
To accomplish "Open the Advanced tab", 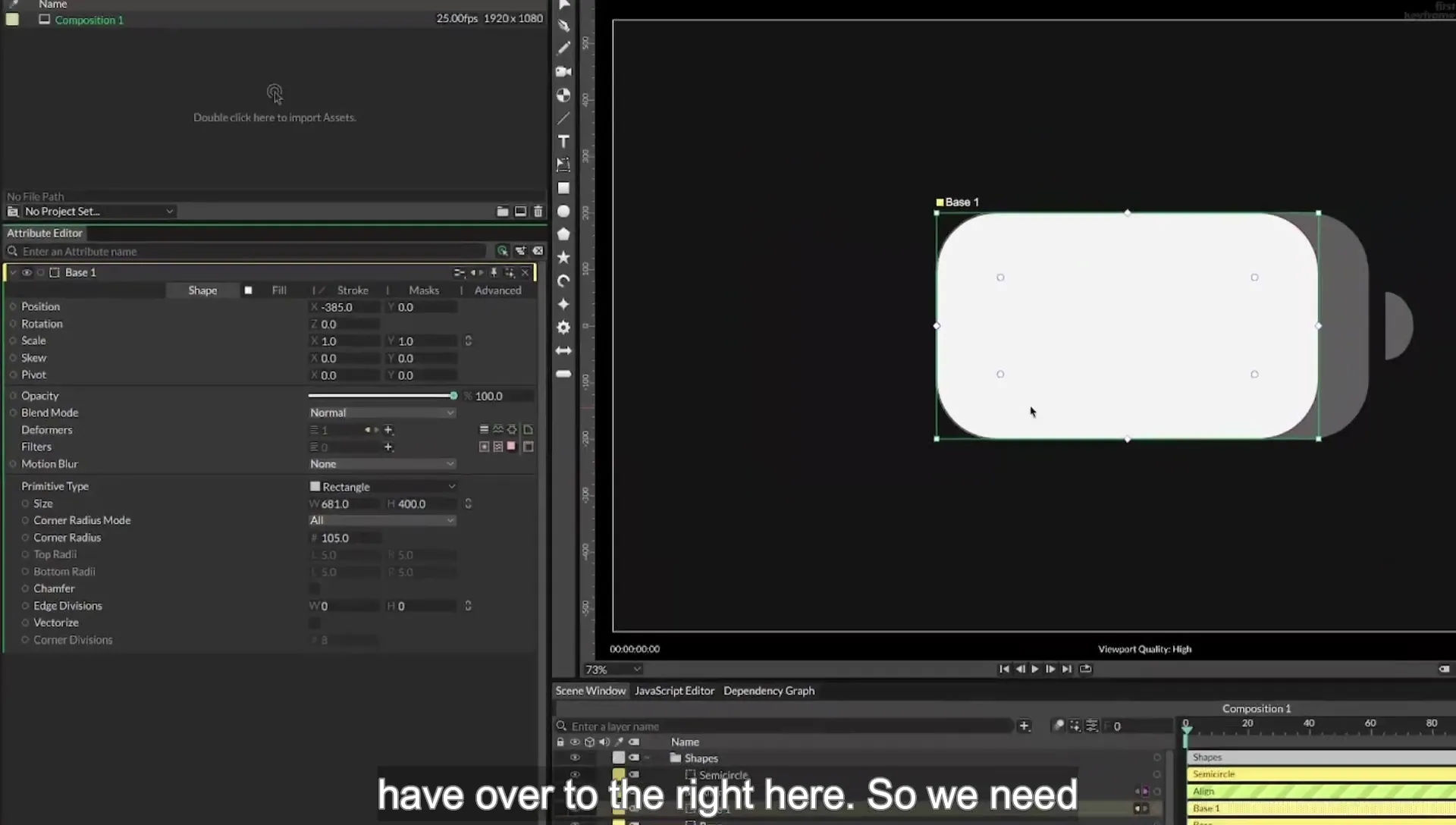I will click(497, 290).
